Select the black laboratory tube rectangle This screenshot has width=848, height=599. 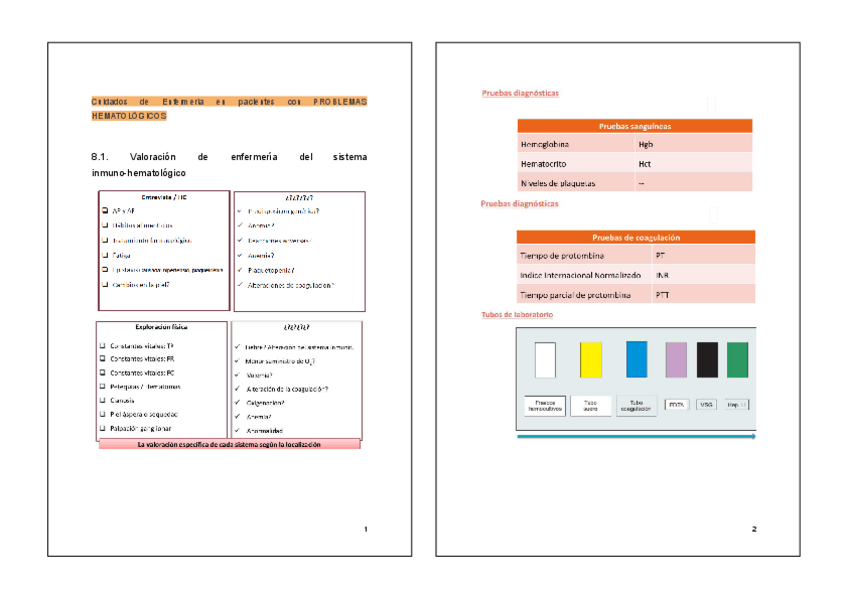[x=707, y=360]
